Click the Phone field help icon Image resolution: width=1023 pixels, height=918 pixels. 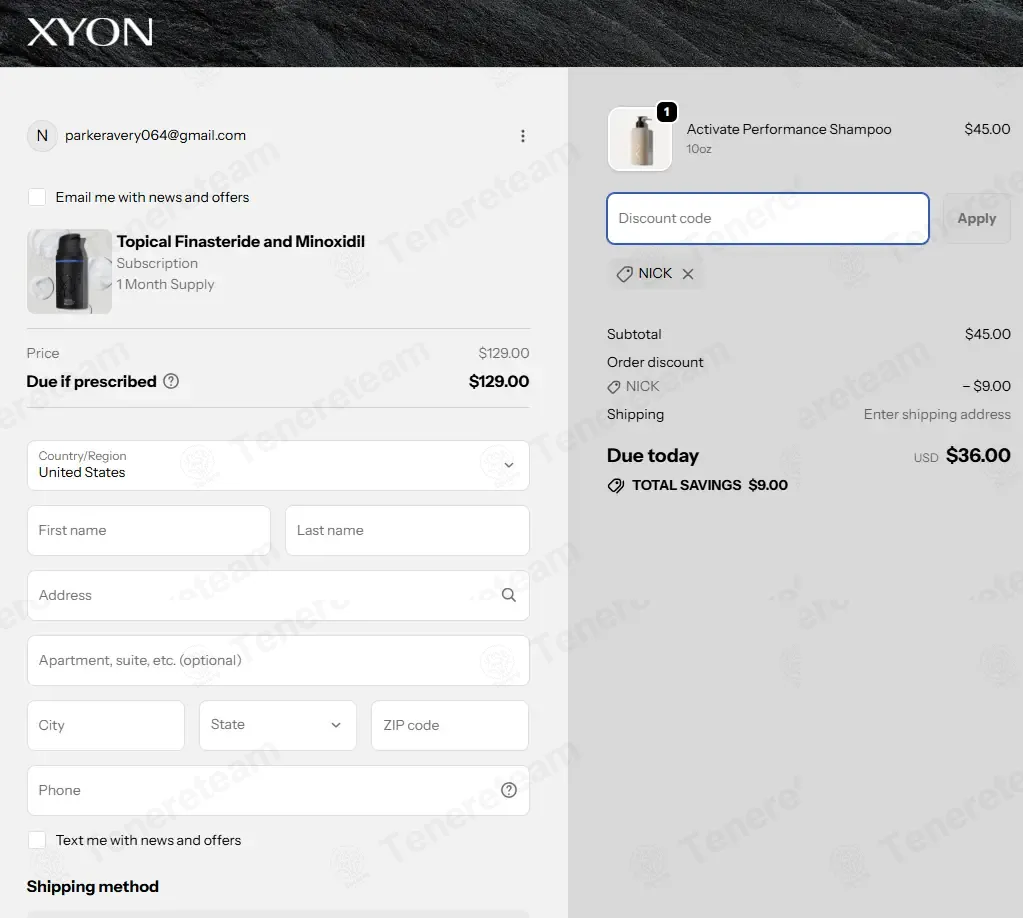click(509, 790)
